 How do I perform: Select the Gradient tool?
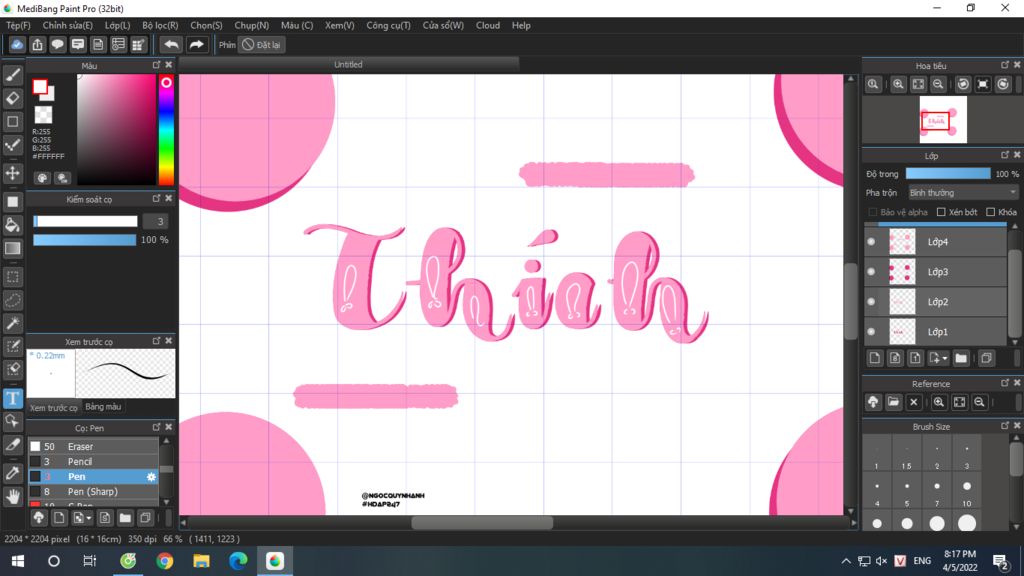point(12,248)
